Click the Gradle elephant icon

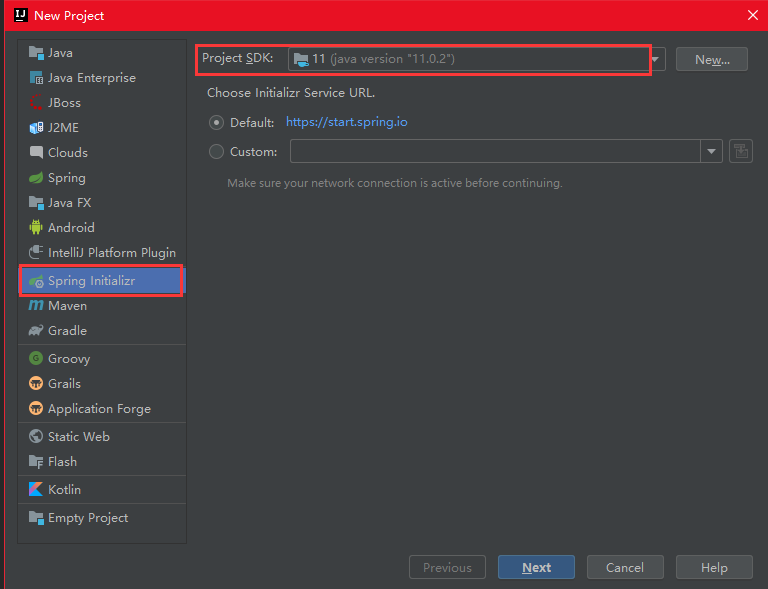click(x=36, y=330)
